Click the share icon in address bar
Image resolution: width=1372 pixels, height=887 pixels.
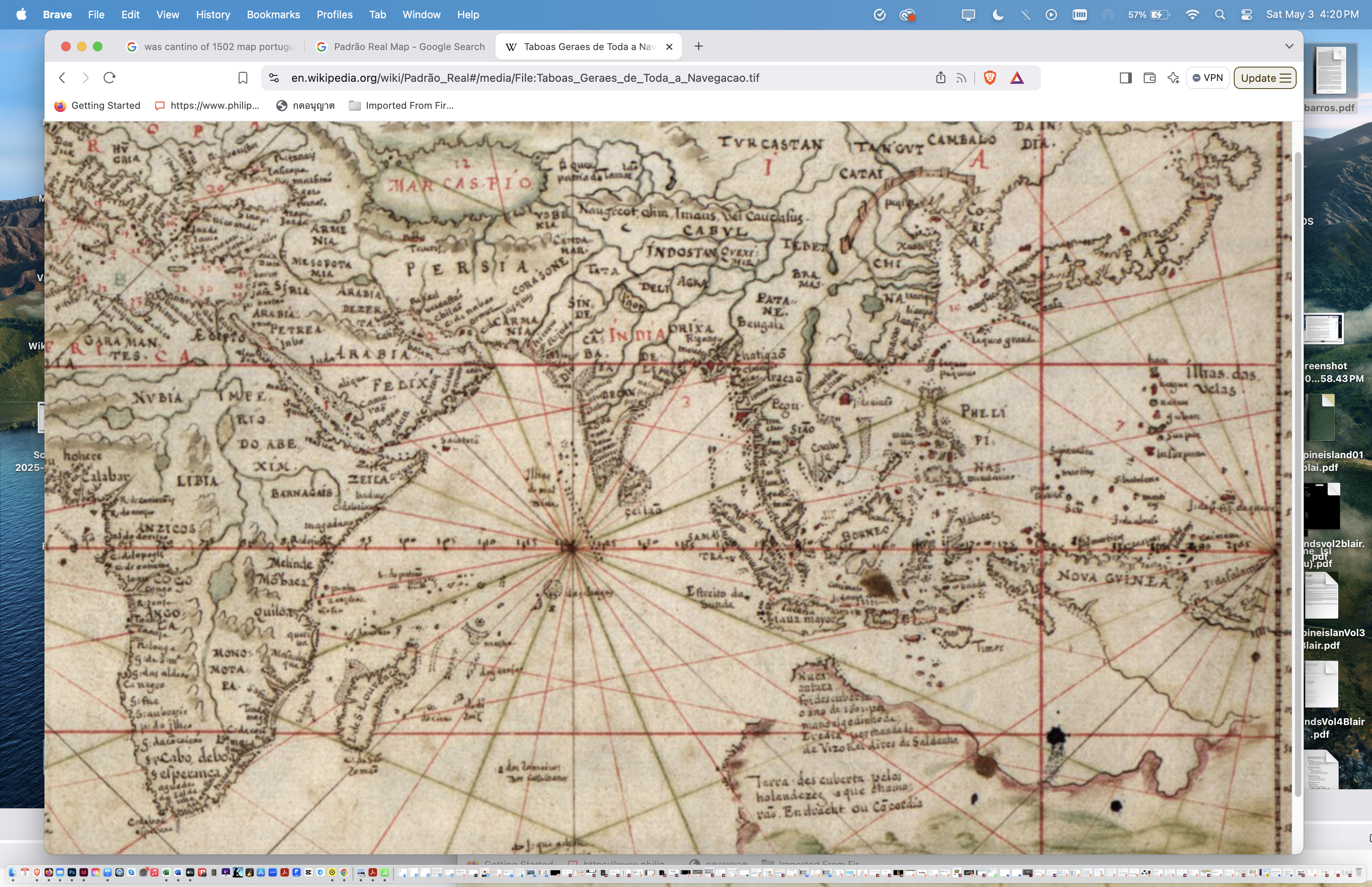click(x=940, y=78)
